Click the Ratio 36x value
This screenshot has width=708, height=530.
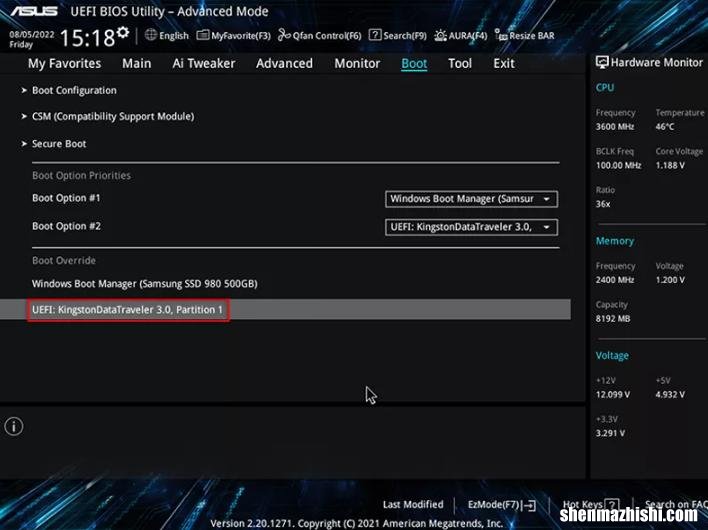click(603, 204)
